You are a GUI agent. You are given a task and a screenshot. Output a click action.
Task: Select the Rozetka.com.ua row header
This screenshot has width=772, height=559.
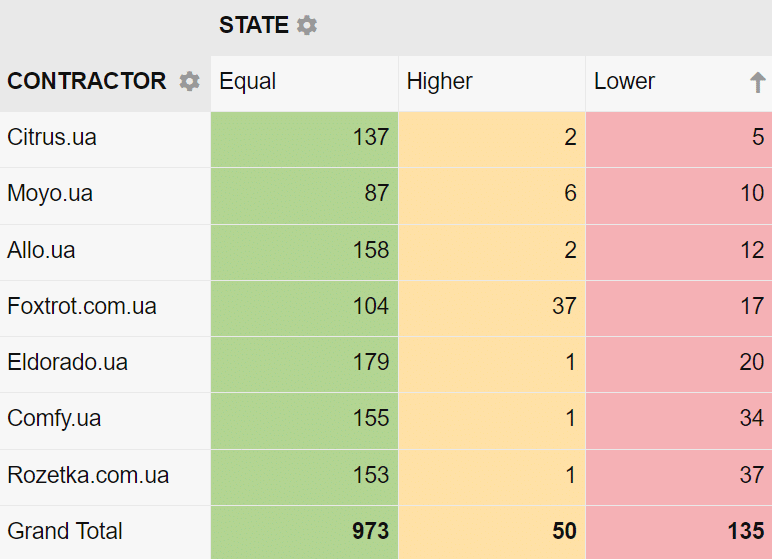88,475
